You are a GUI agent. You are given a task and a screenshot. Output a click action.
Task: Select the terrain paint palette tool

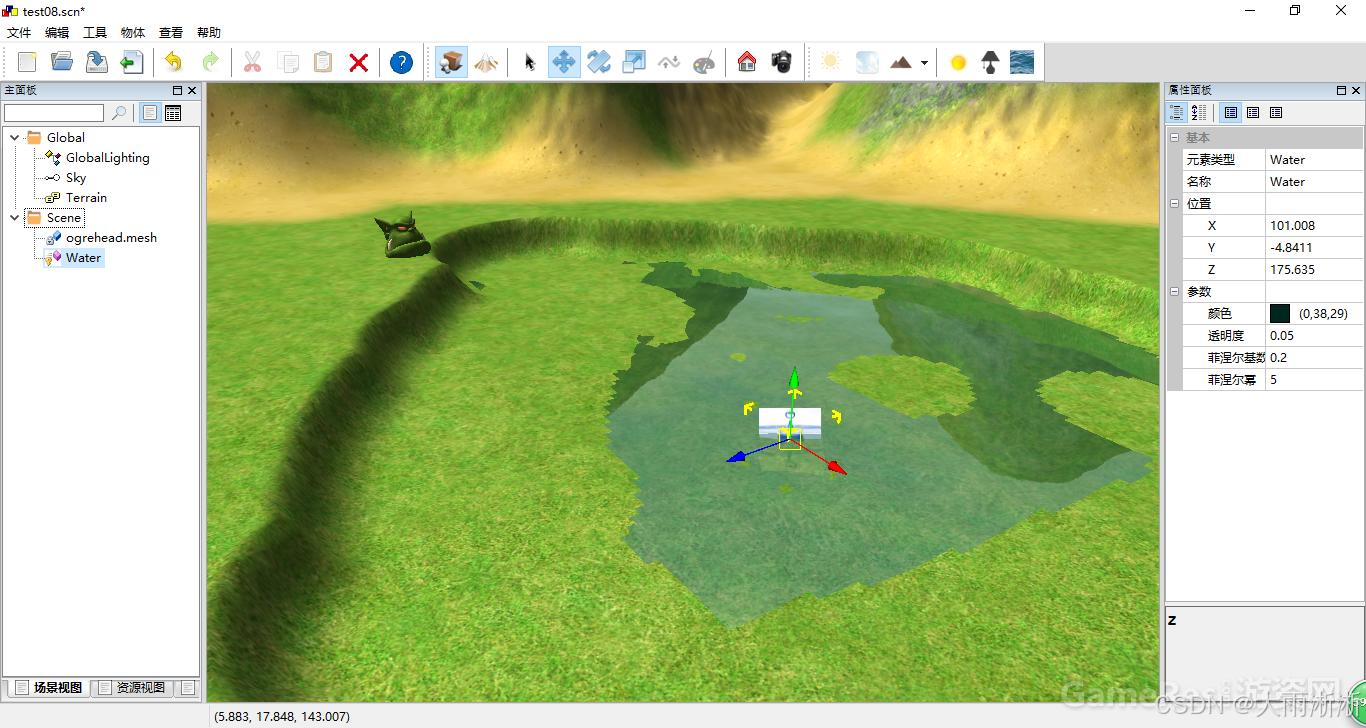[704, 62]
